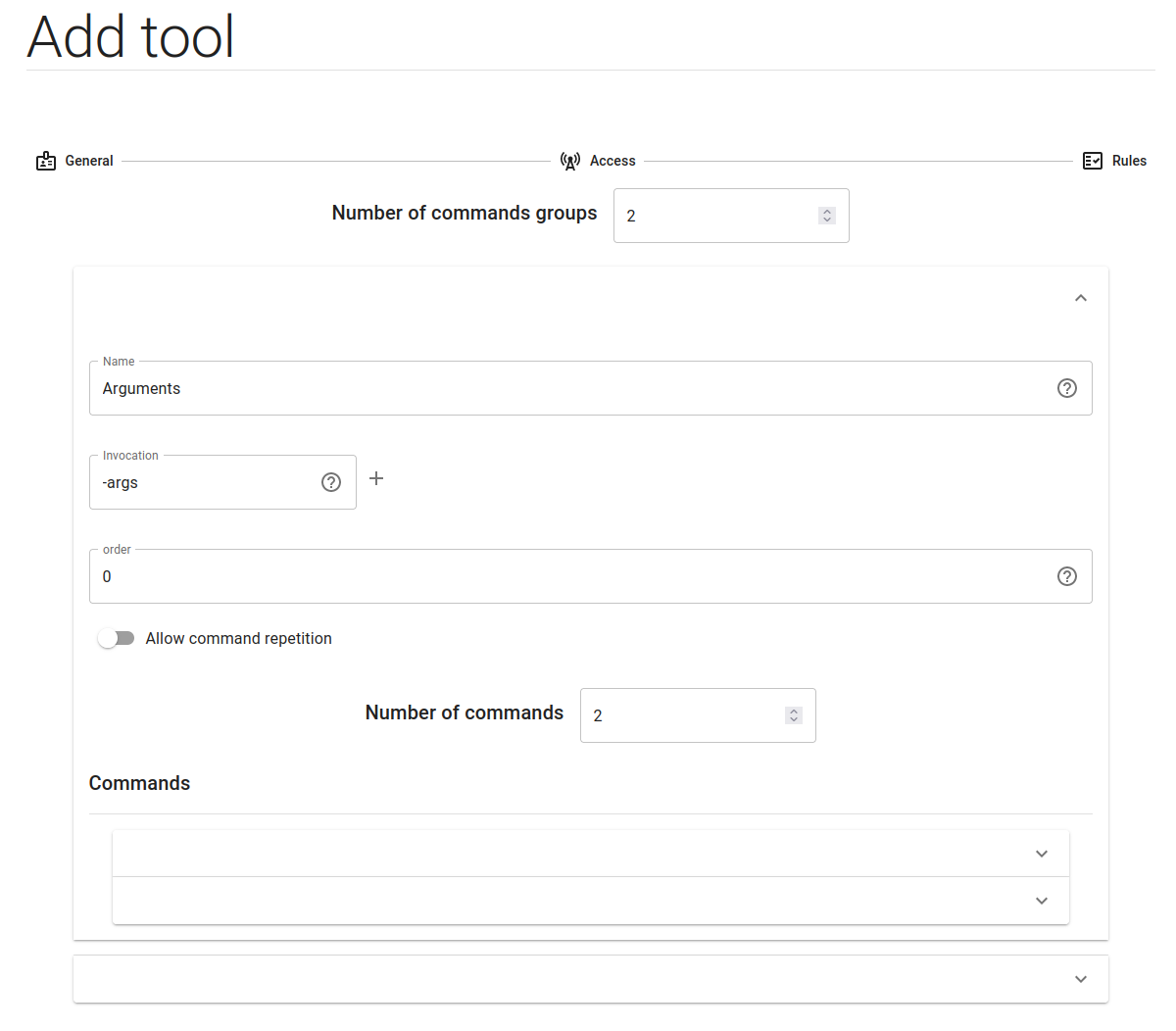Viewport: 1176px width, 1031px height.
Task: Click the Invocation field with -args
Action: tap(206, 482)
